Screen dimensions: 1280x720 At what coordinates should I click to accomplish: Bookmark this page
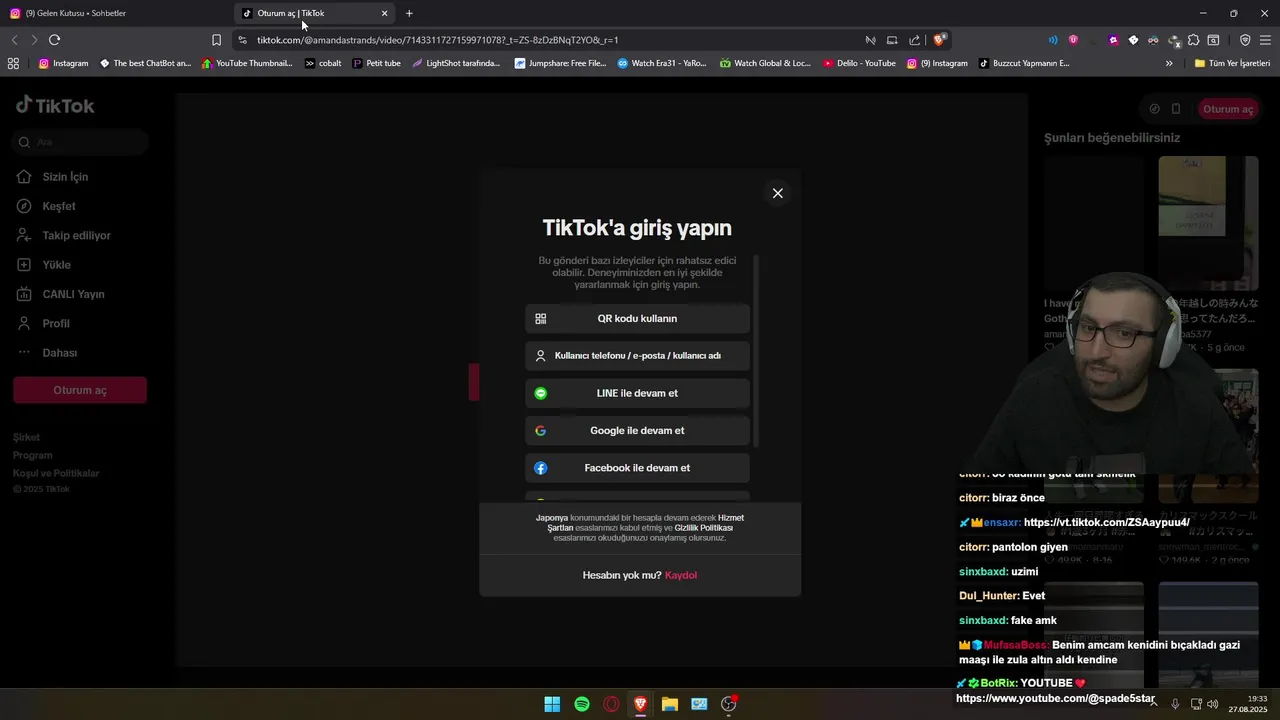coord(216,40)
